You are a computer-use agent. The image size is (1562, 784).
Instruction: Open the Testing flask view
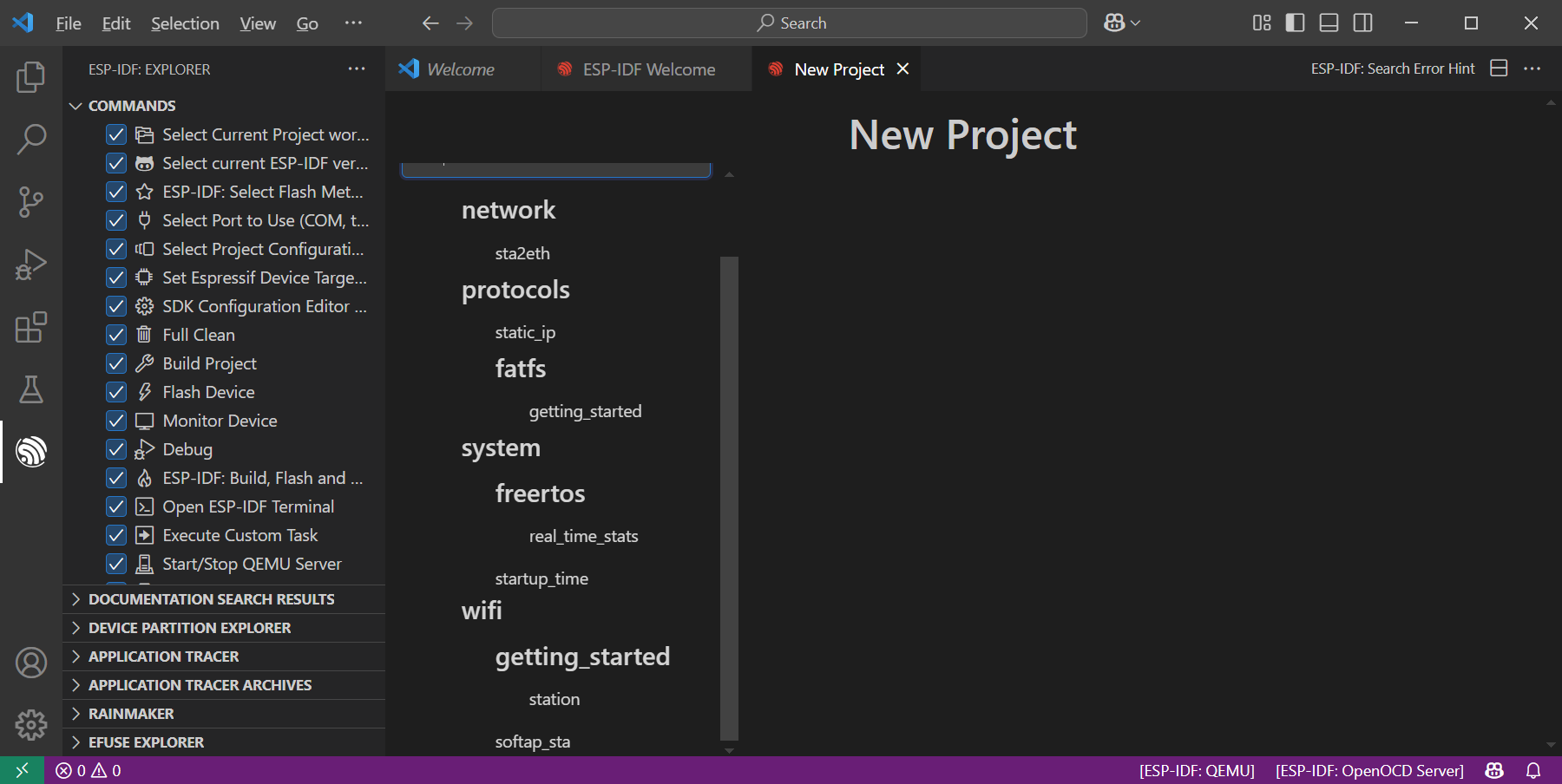point(31,389)
